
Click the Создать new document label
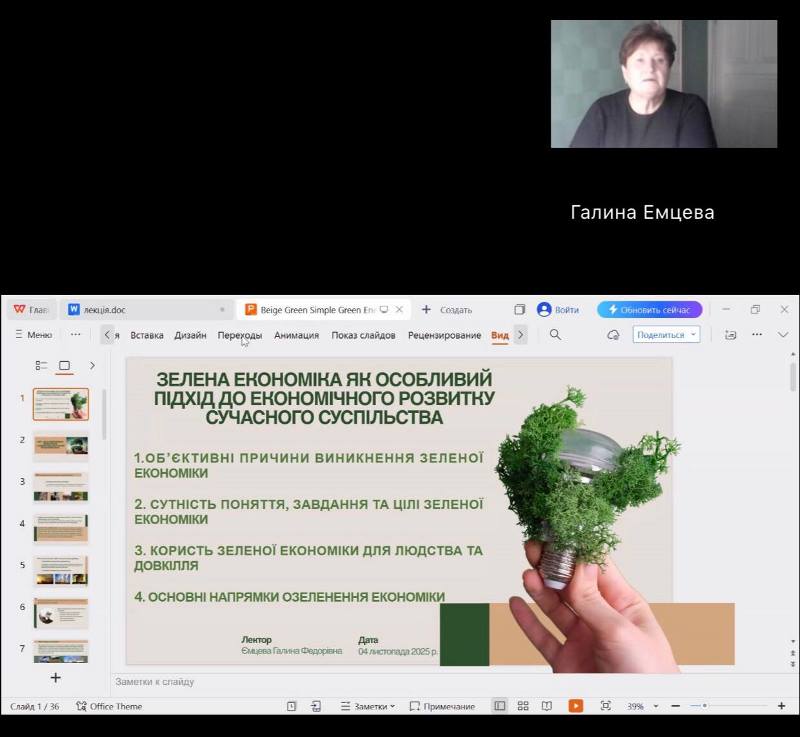click(456, 310)
